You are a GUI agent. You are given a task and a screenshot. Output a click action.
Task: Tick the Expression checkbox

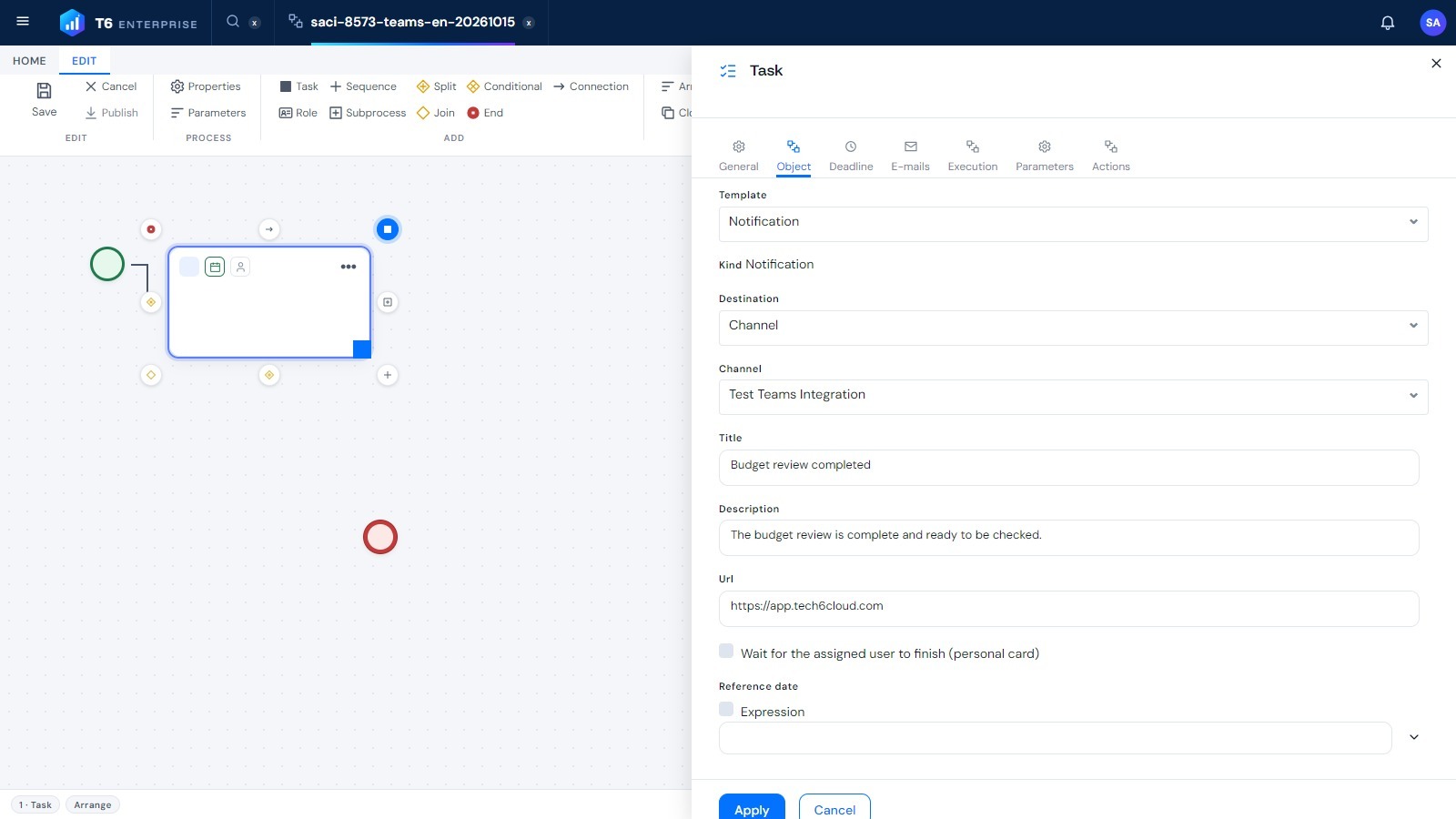pyautogui.click(x=726, y=709)
